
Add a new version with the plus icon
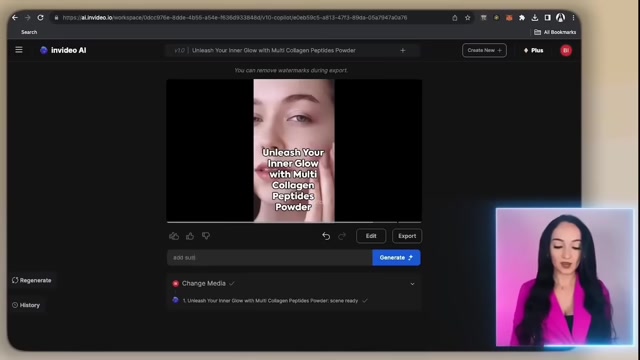pyautogui.click(x=403, y=51)
